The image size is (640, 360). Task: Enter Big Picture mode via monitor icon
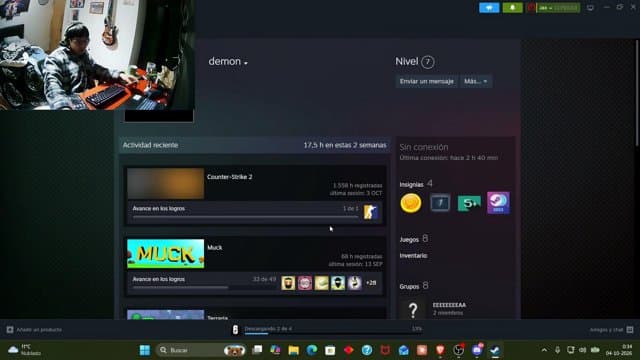pyautogui.click(x=590, y=8)
